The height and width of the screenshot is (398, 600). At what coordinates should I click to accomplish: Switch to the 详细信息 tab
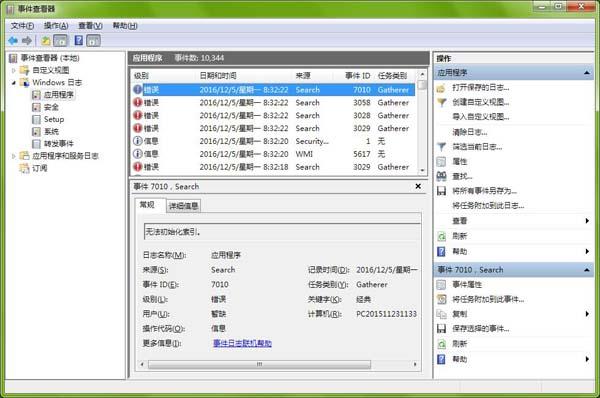point(184,206)
